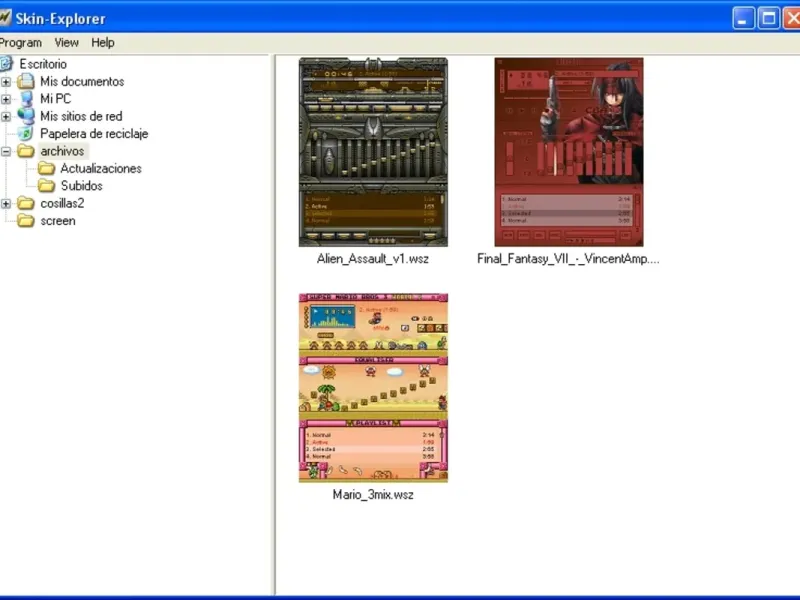
Task: Expand the Mis sitios de red node
Action: [x=6, y=116]
